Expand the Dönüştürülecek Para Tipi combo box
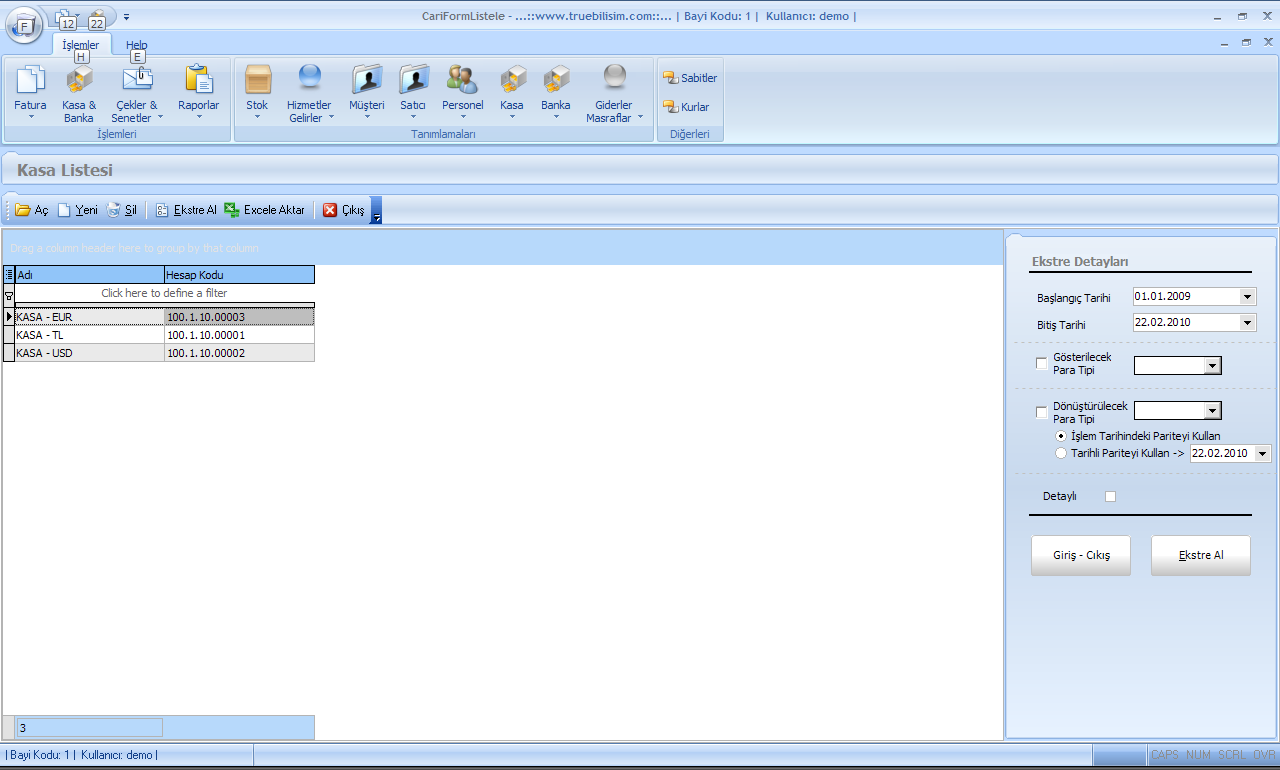 [1212, 411]
